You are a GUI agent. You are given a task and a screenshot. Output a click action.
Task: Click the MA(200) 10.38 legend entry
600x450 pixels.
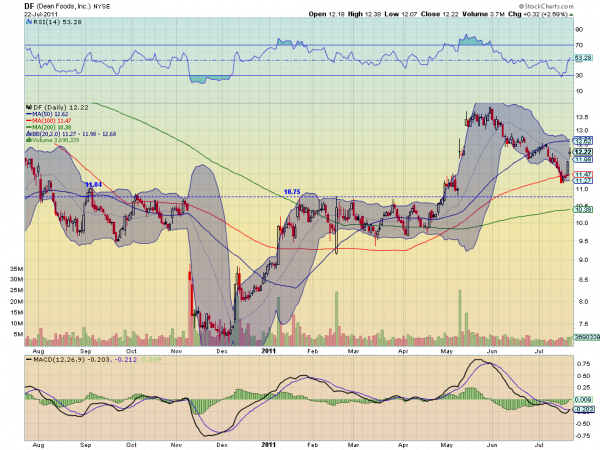coord(49,127)
